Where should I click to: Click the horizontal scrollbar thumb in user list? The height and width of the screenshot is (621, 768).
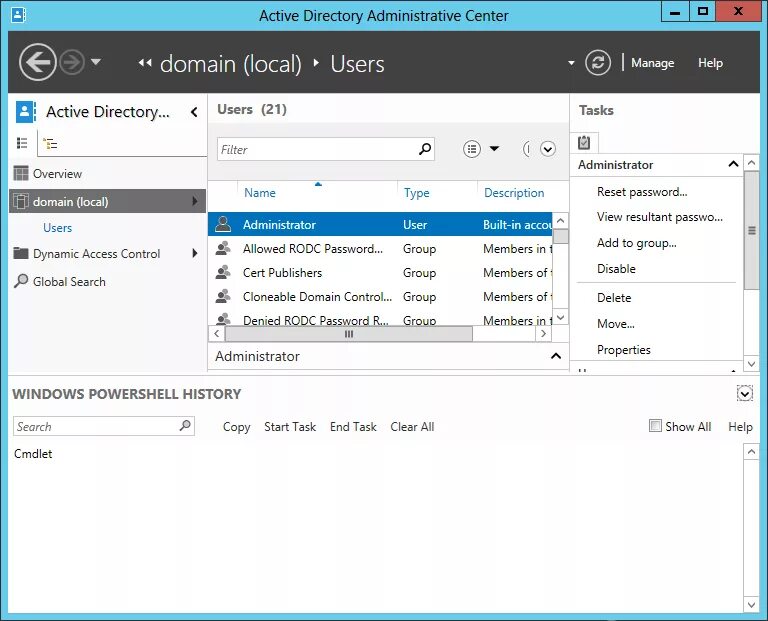pyautogui.click(x=349, y=334)
